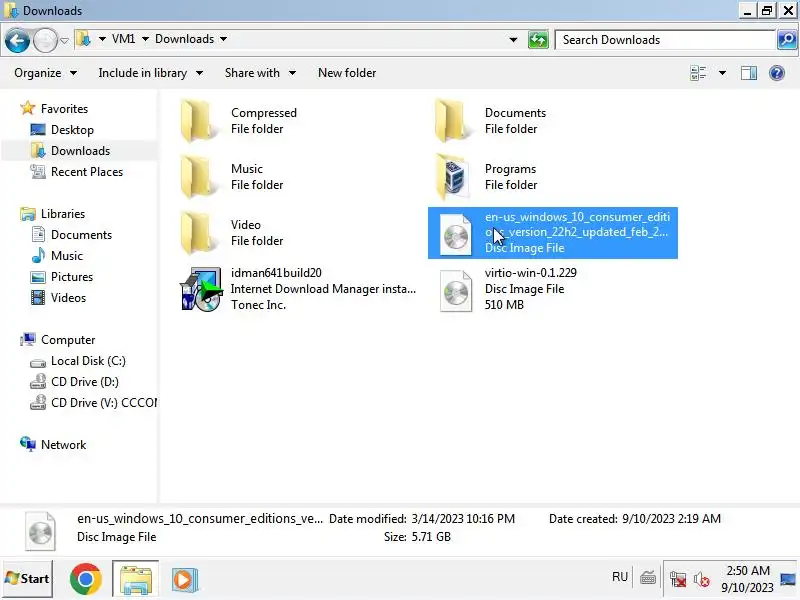Select virtio-win-0.1.229 disc image icon
The width and height of the screenshot is (800, 600).
(456, 290)
